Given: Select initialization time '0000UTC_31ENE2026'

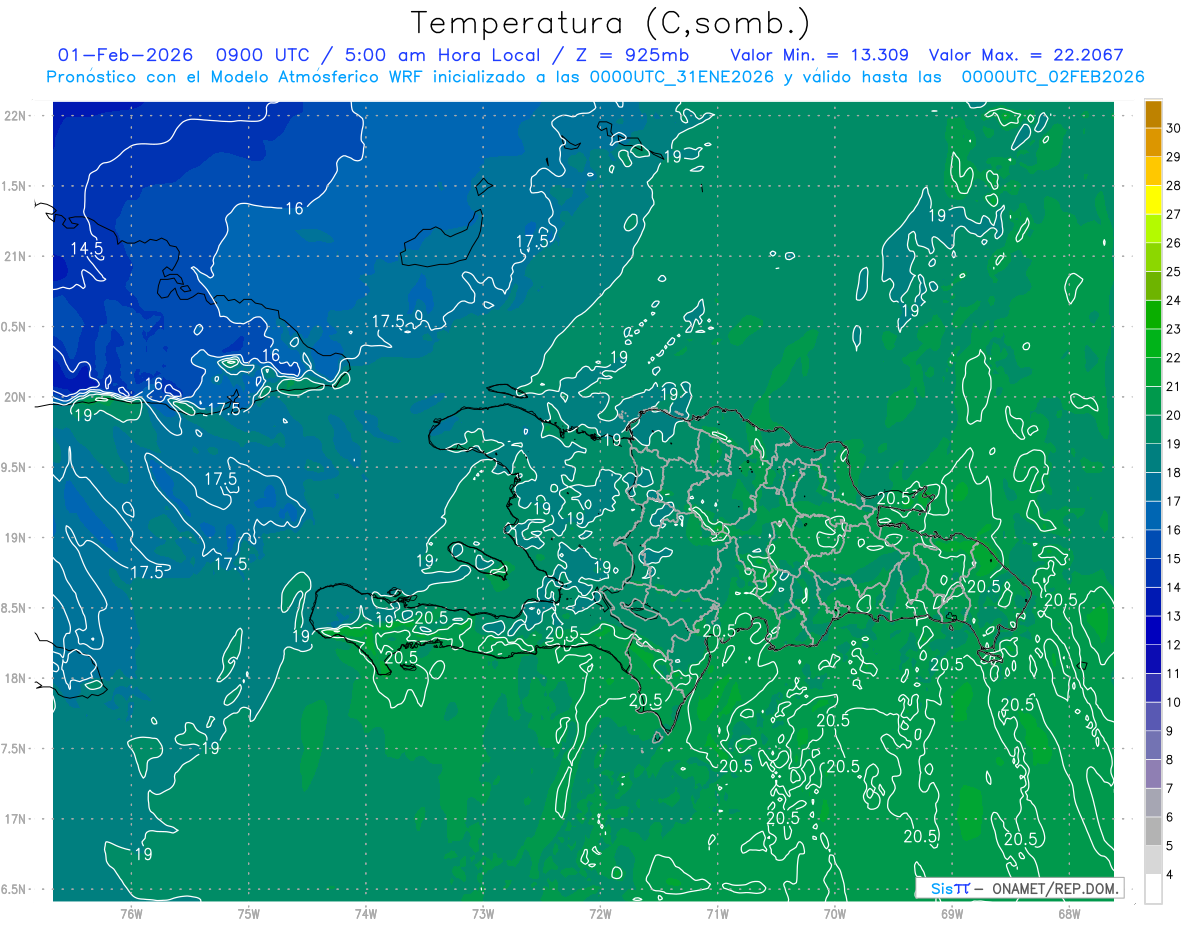Looking at the screenshot, I should tap(682, 77).
